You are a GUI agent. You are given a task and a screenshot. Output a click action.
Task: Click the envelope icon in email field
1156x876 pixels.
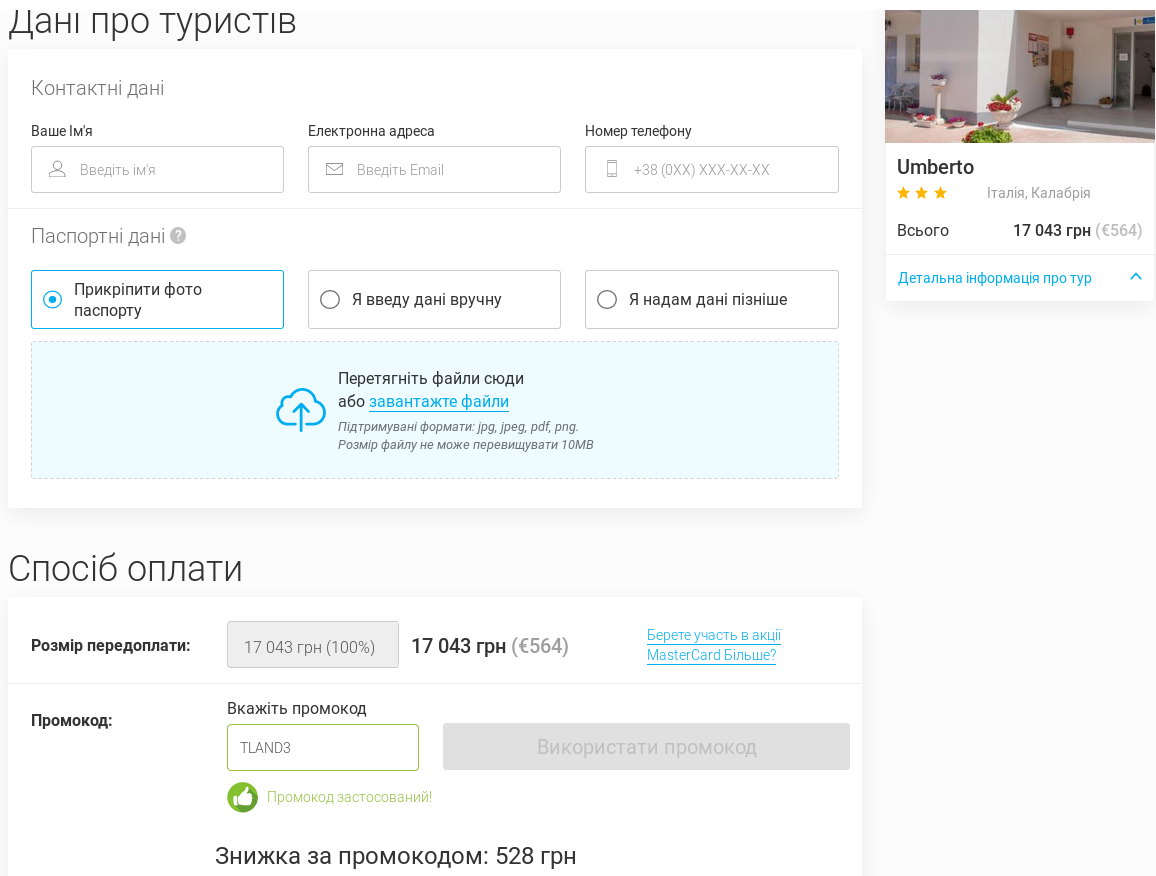(x=334, y=169)
